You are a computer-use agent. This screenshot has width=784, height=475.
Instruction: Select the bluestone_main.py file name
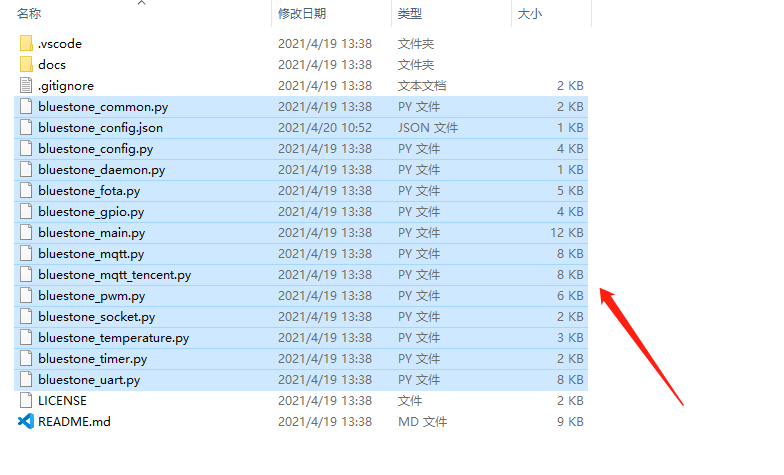[92, 233]
